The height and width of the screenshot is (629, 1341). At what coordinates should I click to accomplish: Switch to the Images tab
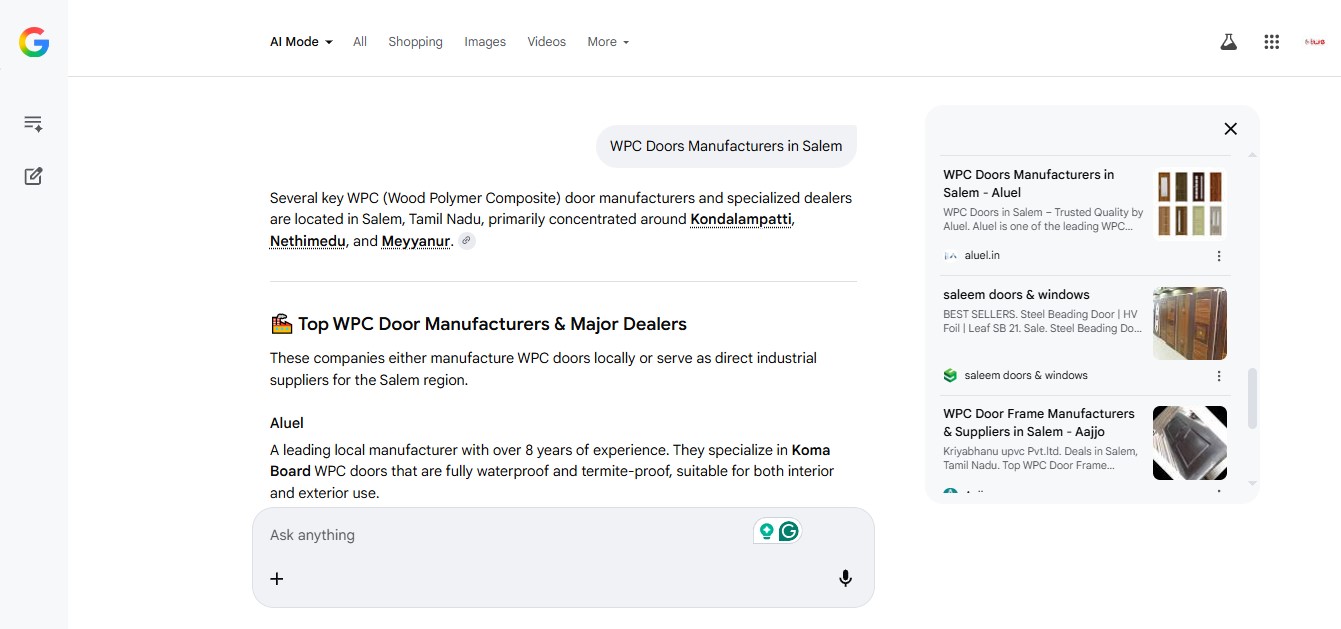[485, 42]
